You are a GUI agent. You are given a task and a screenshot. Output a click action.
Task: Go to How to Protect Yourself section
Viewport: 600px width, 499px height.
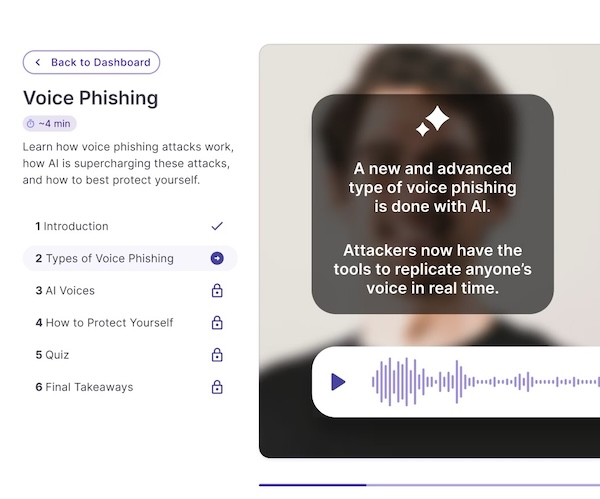130,323
